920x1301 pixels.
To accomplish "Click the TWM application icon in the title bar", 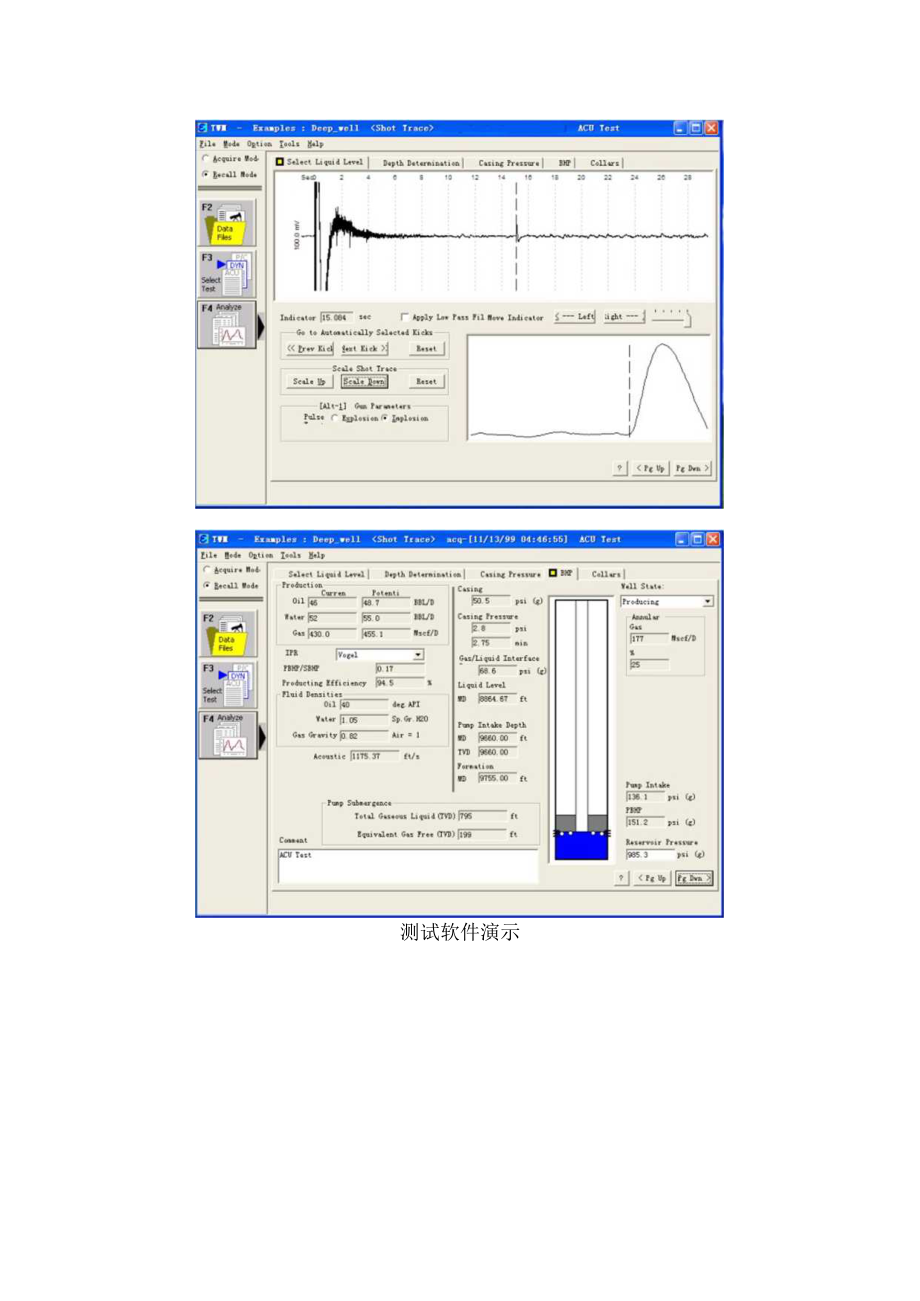I will click(x=203, y=128).
